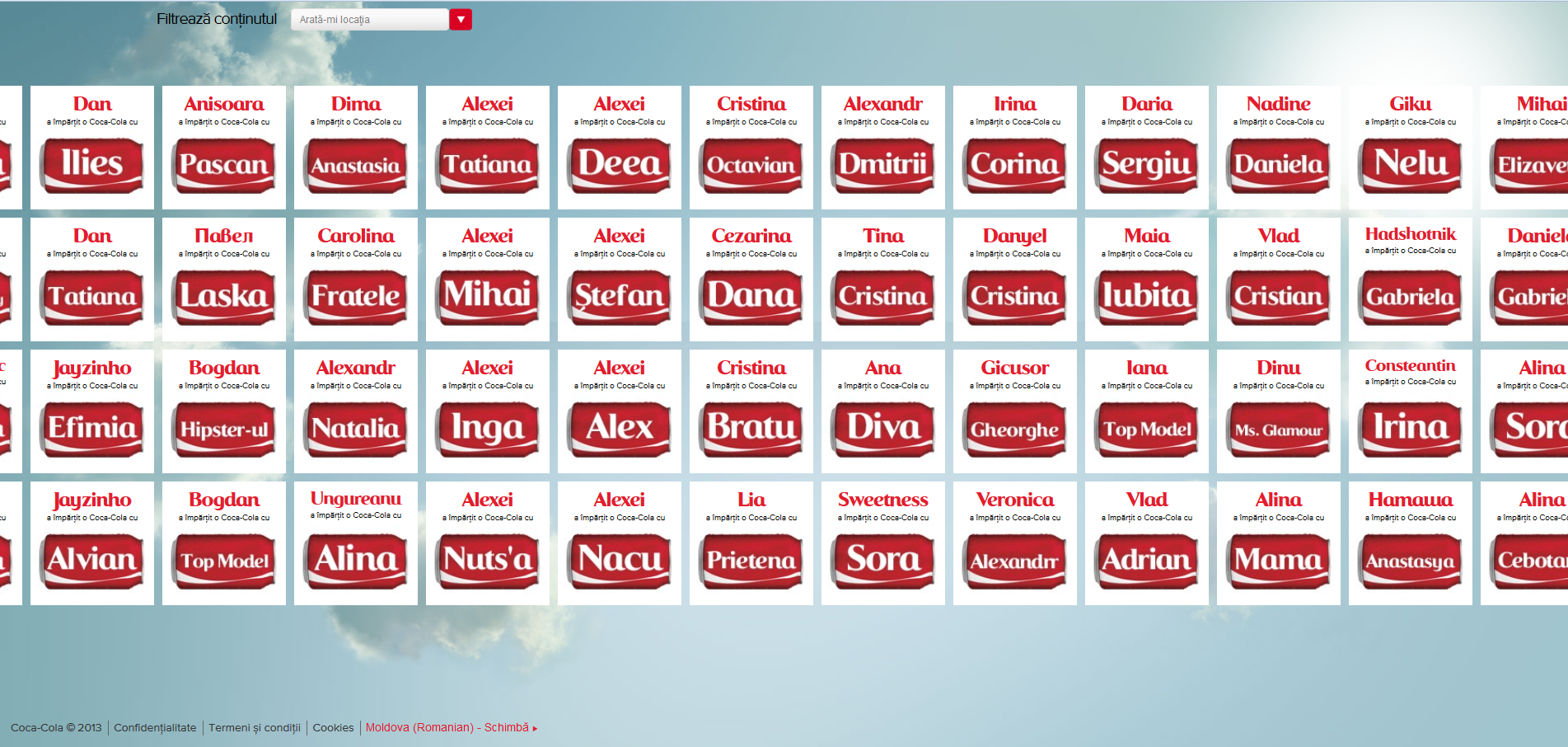Select the Alexei and Mihai card
The image size is (1568, 747).
click(x=488, y=280)
